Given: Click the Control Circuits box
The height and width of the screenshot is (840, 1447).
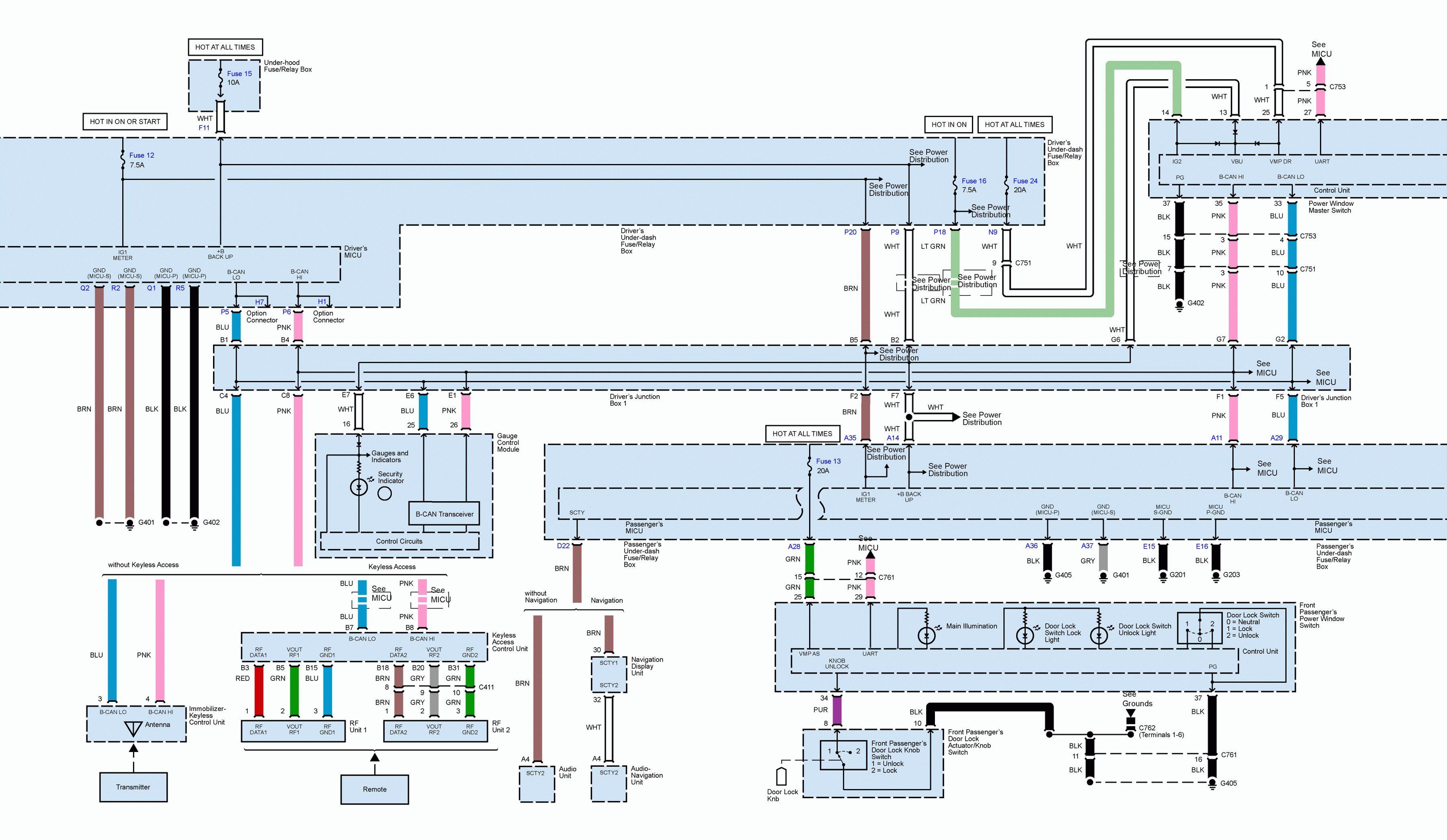Looking at the screenshot, I should tap(399, 541).
